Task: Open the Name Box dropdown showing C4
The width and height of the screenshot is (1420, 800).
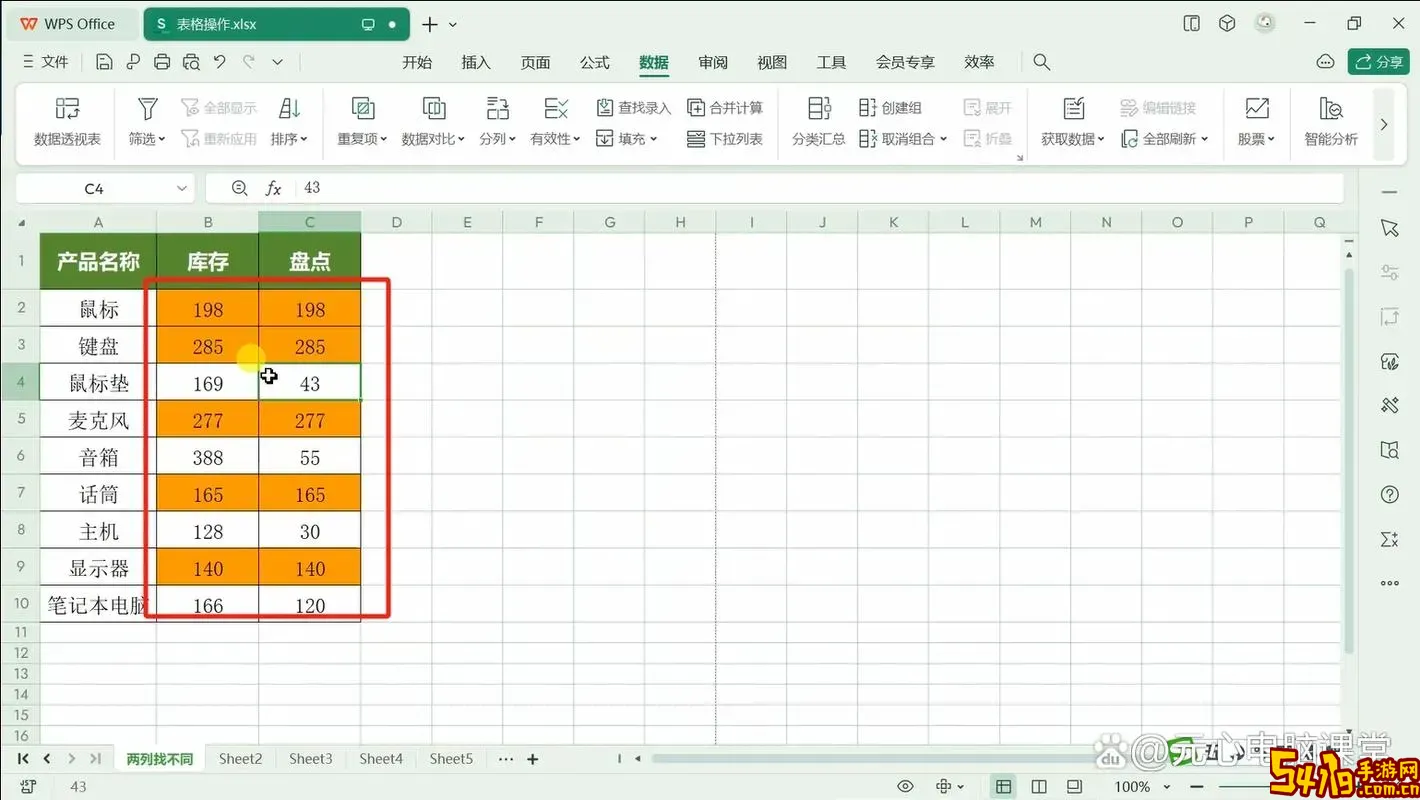Action: pos(182,188)
